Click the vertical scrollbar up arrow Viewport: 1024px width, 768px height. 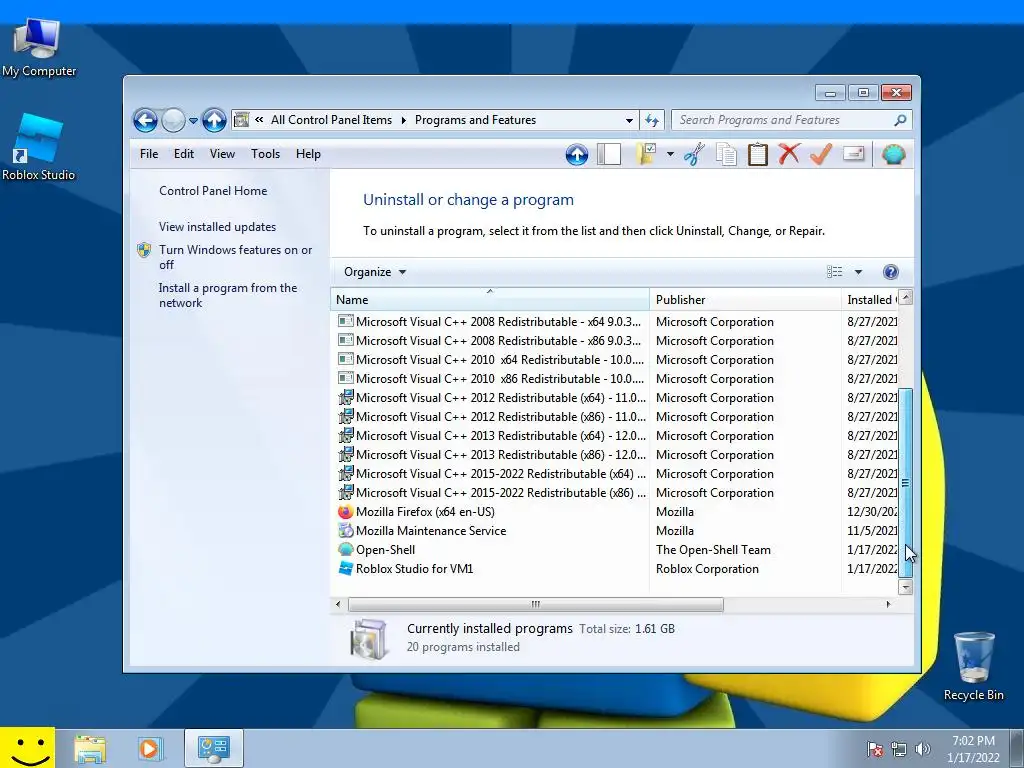(x=905, y=297)
